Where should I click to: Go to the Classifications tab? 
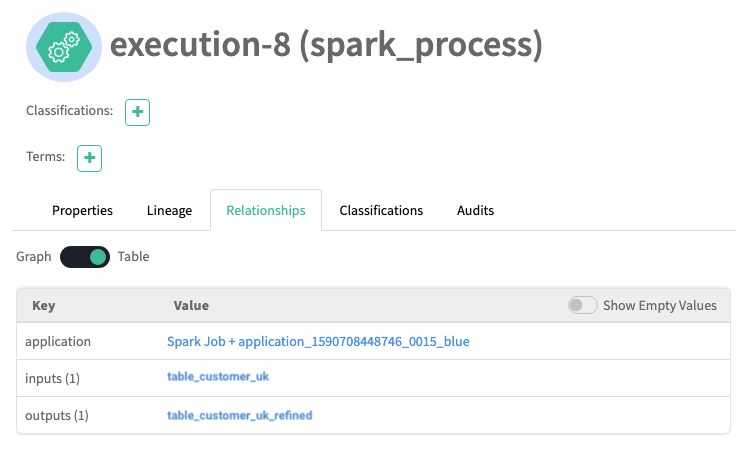(x=381, y=211)
